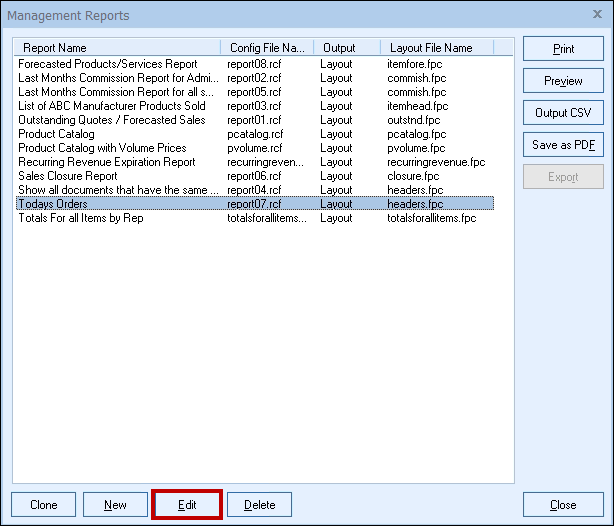614x526 pixels.
Task: Select Sales Closure Report in list
Action: 68,176
